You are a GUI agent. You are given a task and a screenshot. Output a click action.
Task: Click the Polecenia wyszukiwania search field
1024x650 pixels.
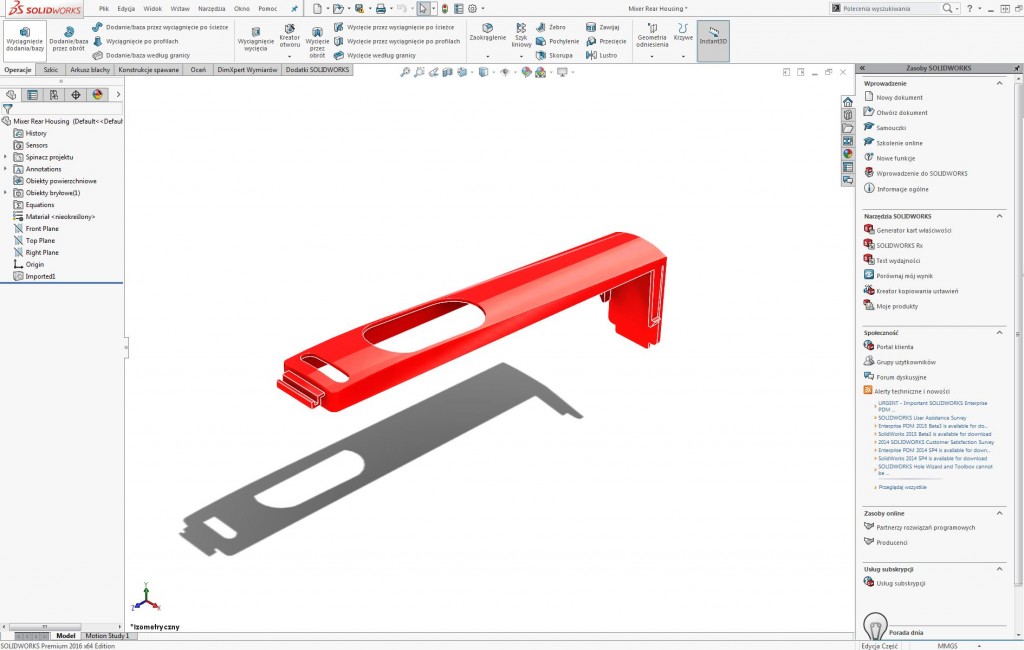coord(880,7)
